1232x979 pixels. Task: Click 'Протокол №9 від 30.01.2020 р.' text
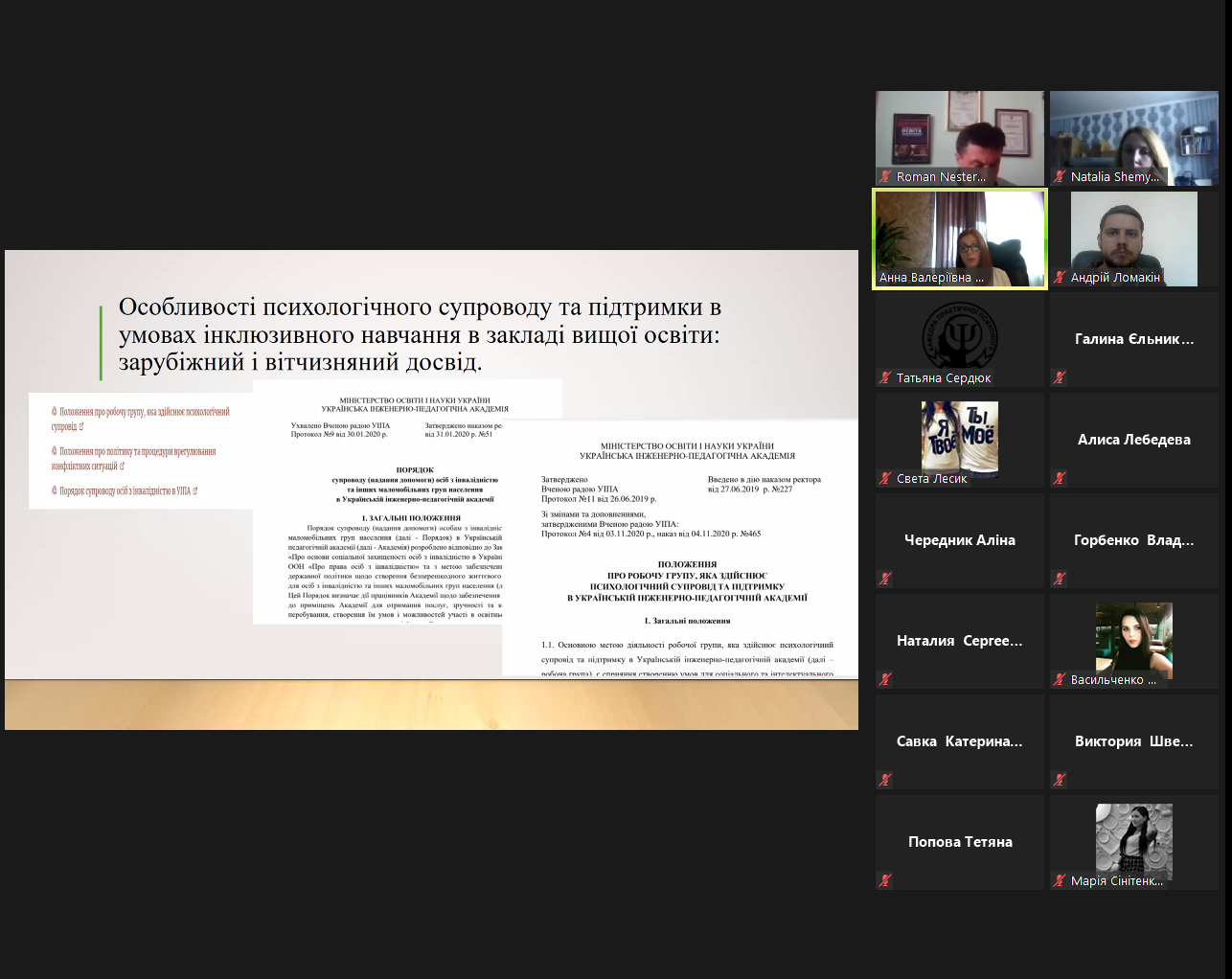(339, 434)
